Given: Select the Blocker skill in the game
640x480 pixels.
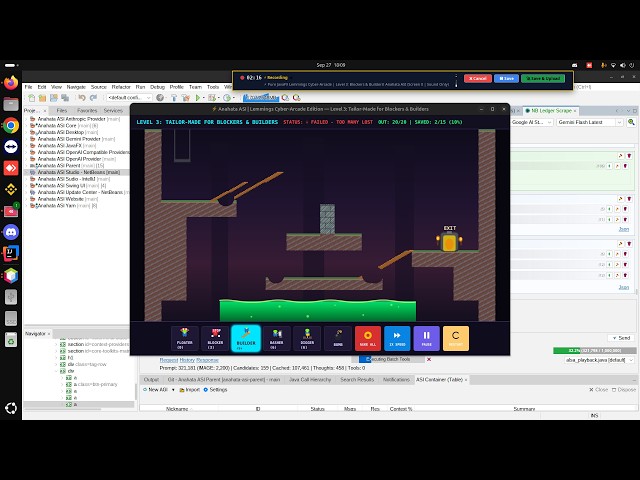Looking at the screenshot, I should pyautogui.click(x=215, y=338).
